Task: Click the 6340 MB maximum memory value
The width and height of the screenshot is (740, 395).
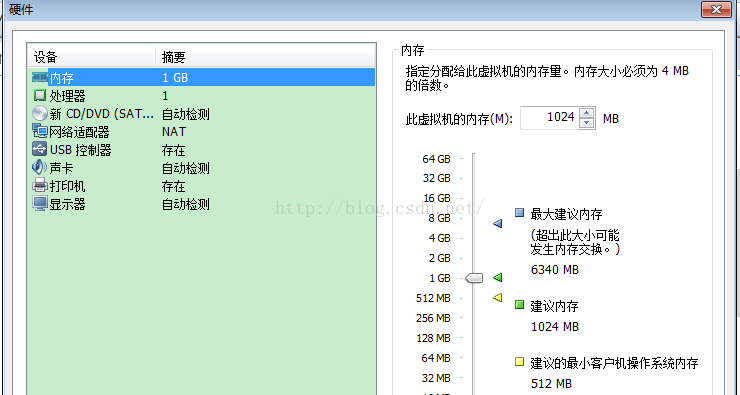Action: point(555,270)
